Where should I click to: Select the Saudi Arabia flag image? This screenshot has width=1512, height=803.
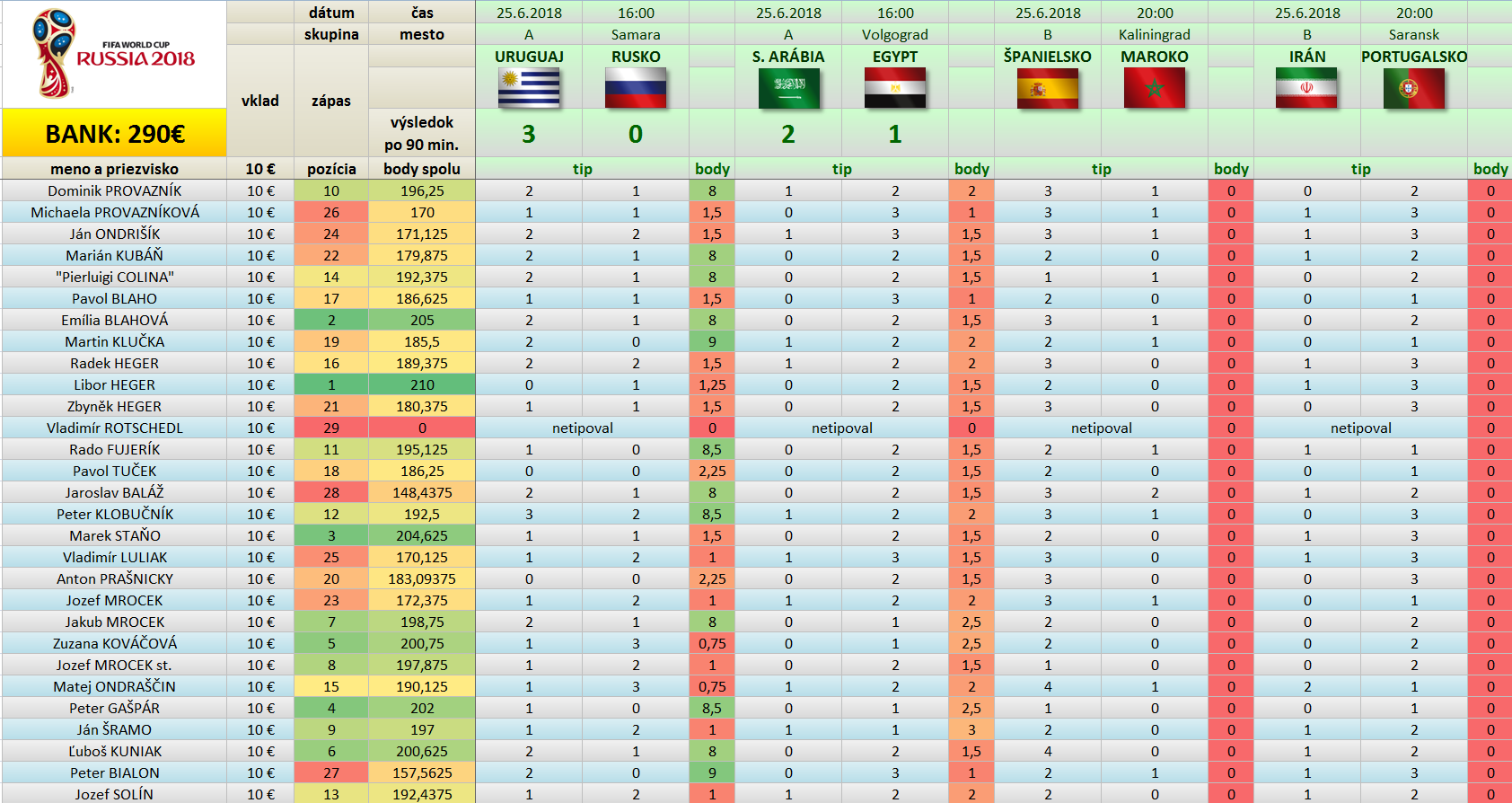788,89
